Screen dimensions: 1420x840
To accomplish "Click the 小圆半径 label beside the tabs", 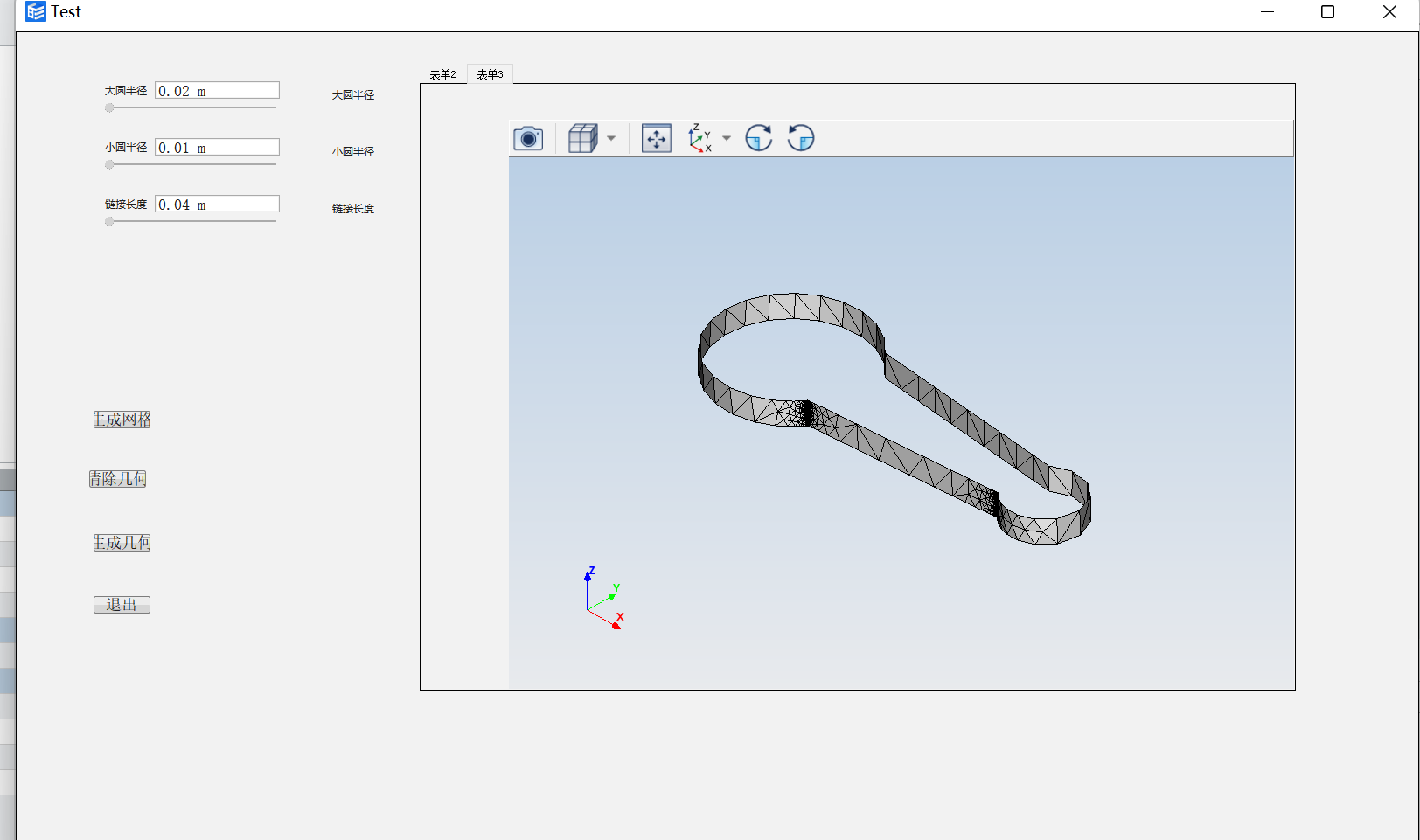I will point(353,152).
